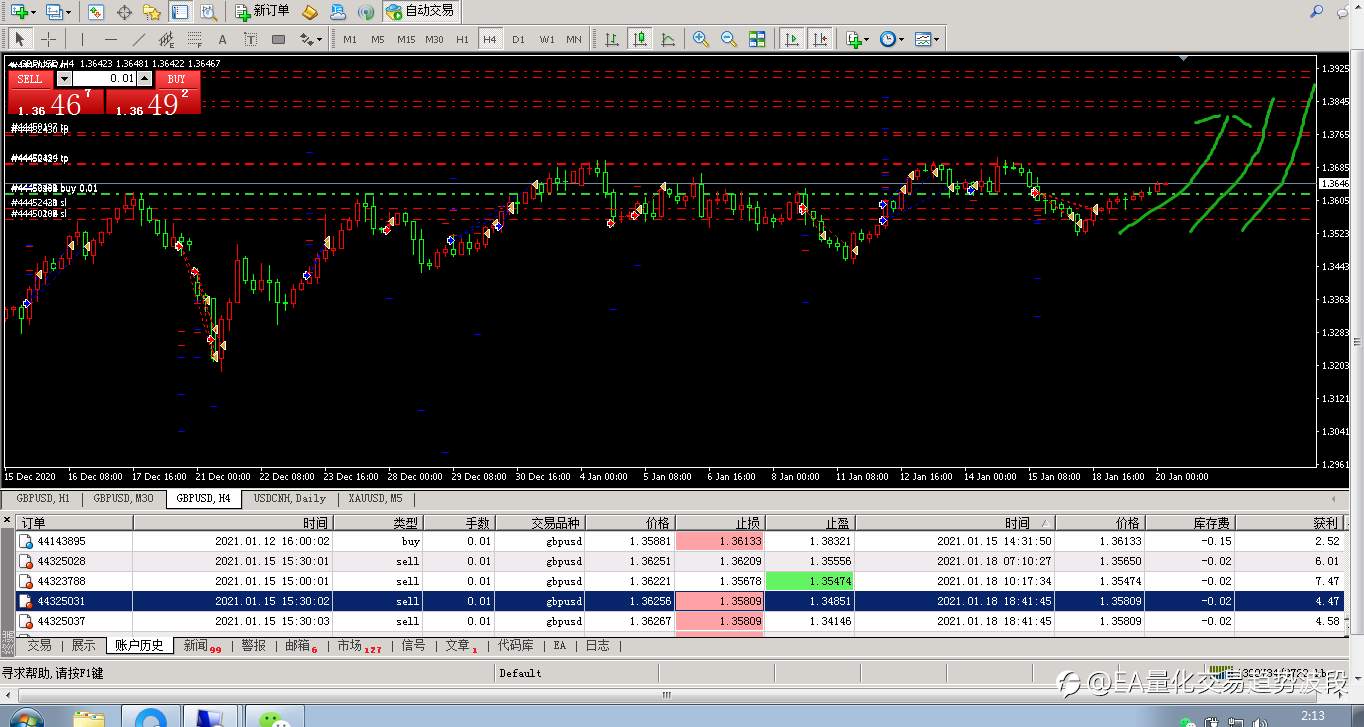This screenshot has width=1364, height=727.
Task: Select the text 'A' tool
Action: pos(222,39)
